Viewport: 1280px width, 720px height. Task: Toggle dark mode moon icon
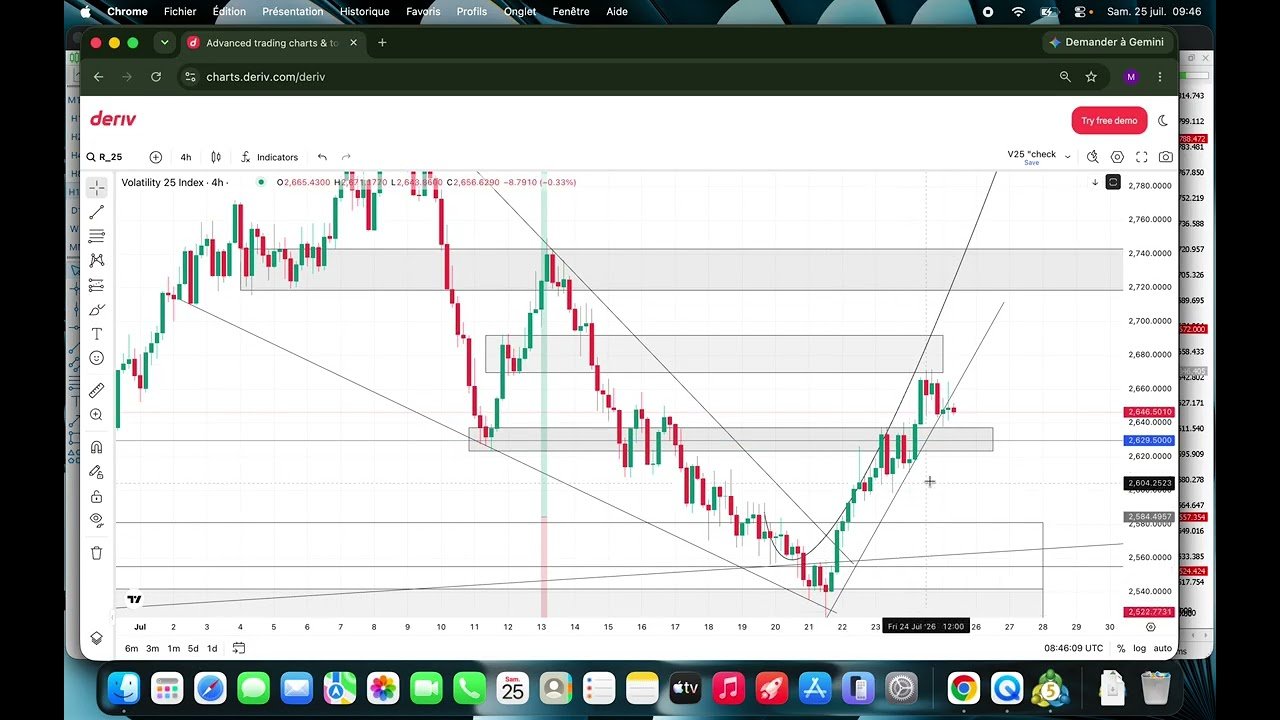click(x=1163, y=120)
